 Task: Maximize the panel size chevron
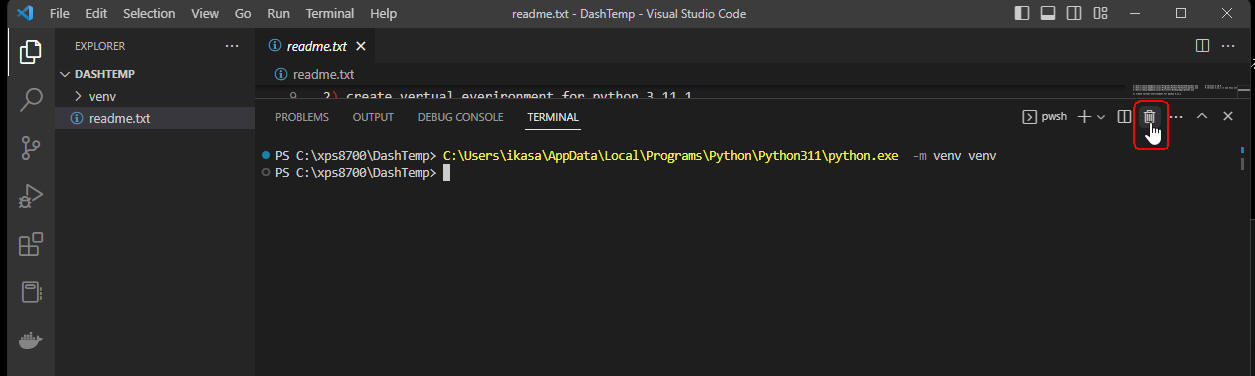click(1202, 117)
